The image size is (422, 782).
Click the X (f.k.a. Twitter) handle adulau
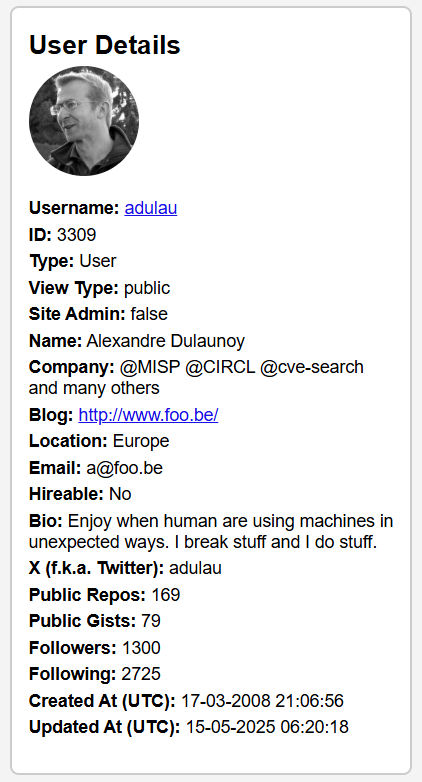pos(195,568)
